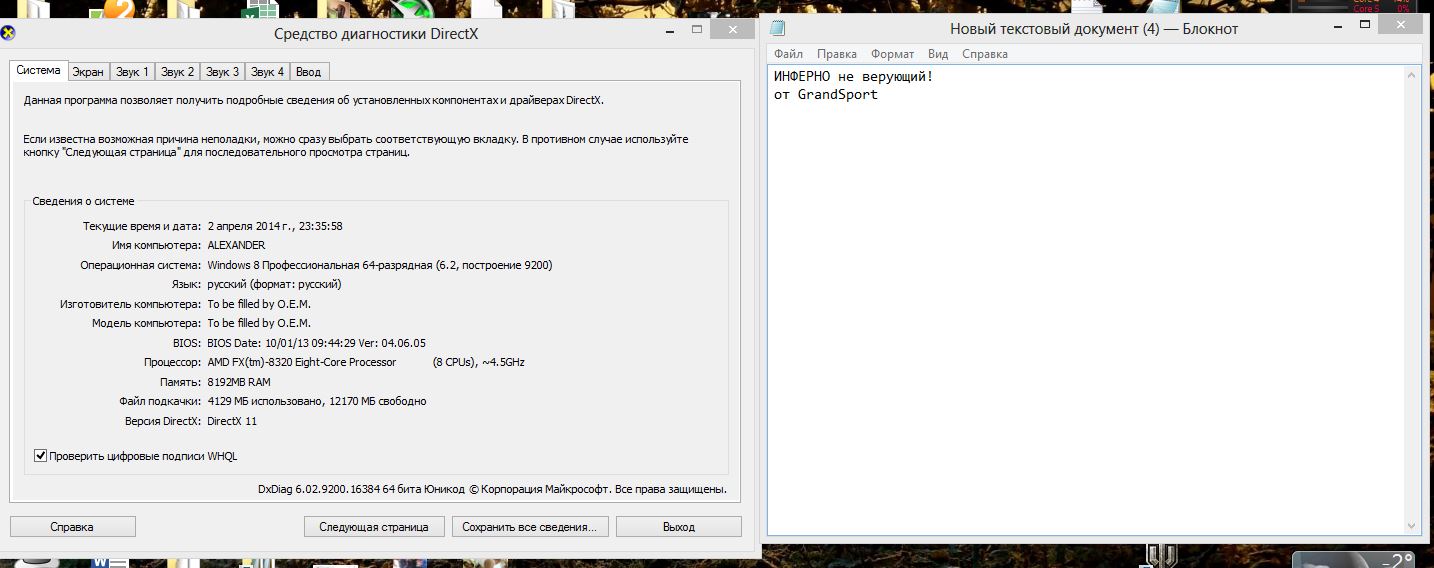Open the Звук 1 tab
Image resolution: width=1434 pixels, height=568 pixels.
click(132, 72)
